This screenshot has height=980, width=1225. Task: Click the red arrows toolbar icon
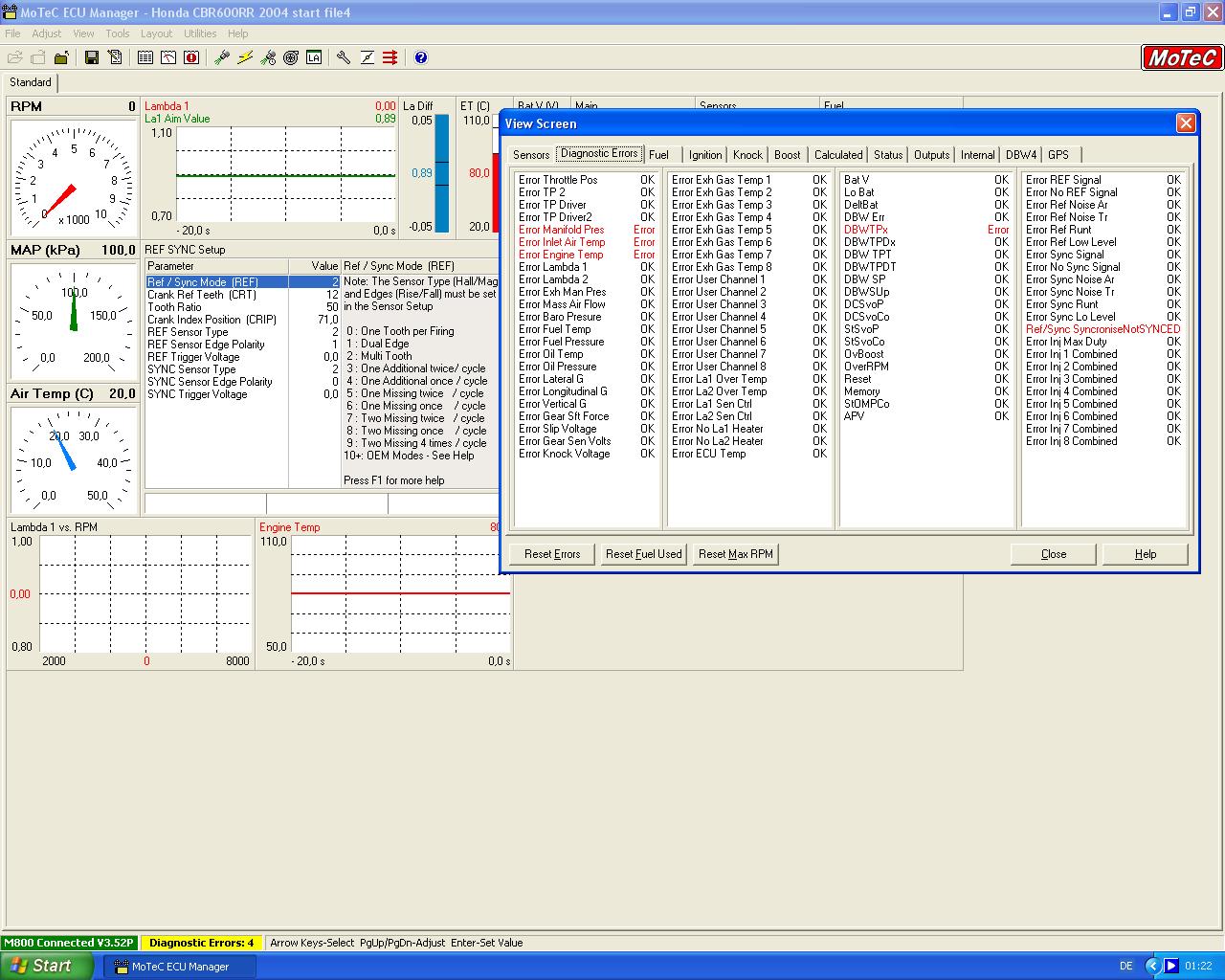(x=390, y=57)
